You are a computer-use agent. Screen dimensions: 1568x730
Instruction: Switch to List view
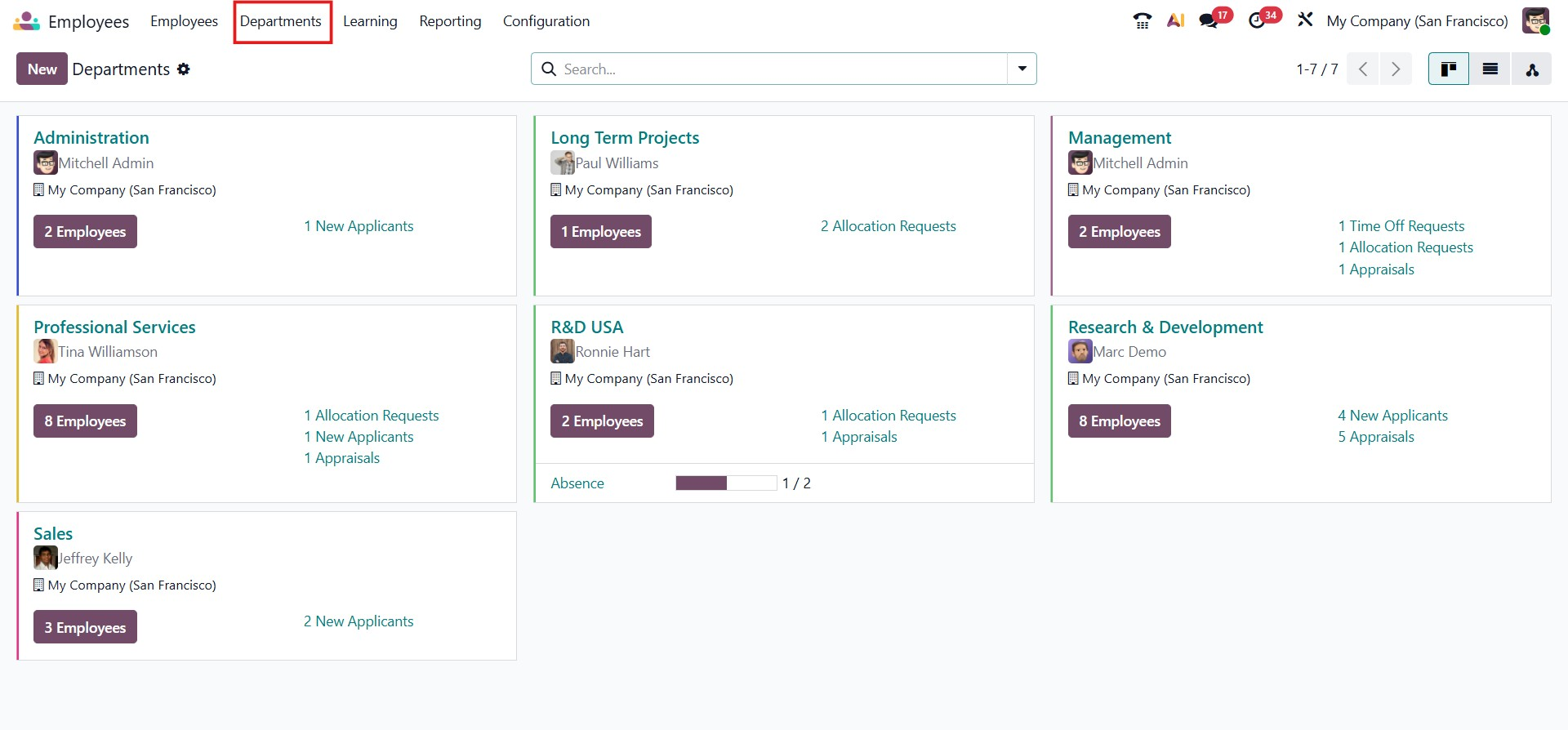[x=1490, y=69]
